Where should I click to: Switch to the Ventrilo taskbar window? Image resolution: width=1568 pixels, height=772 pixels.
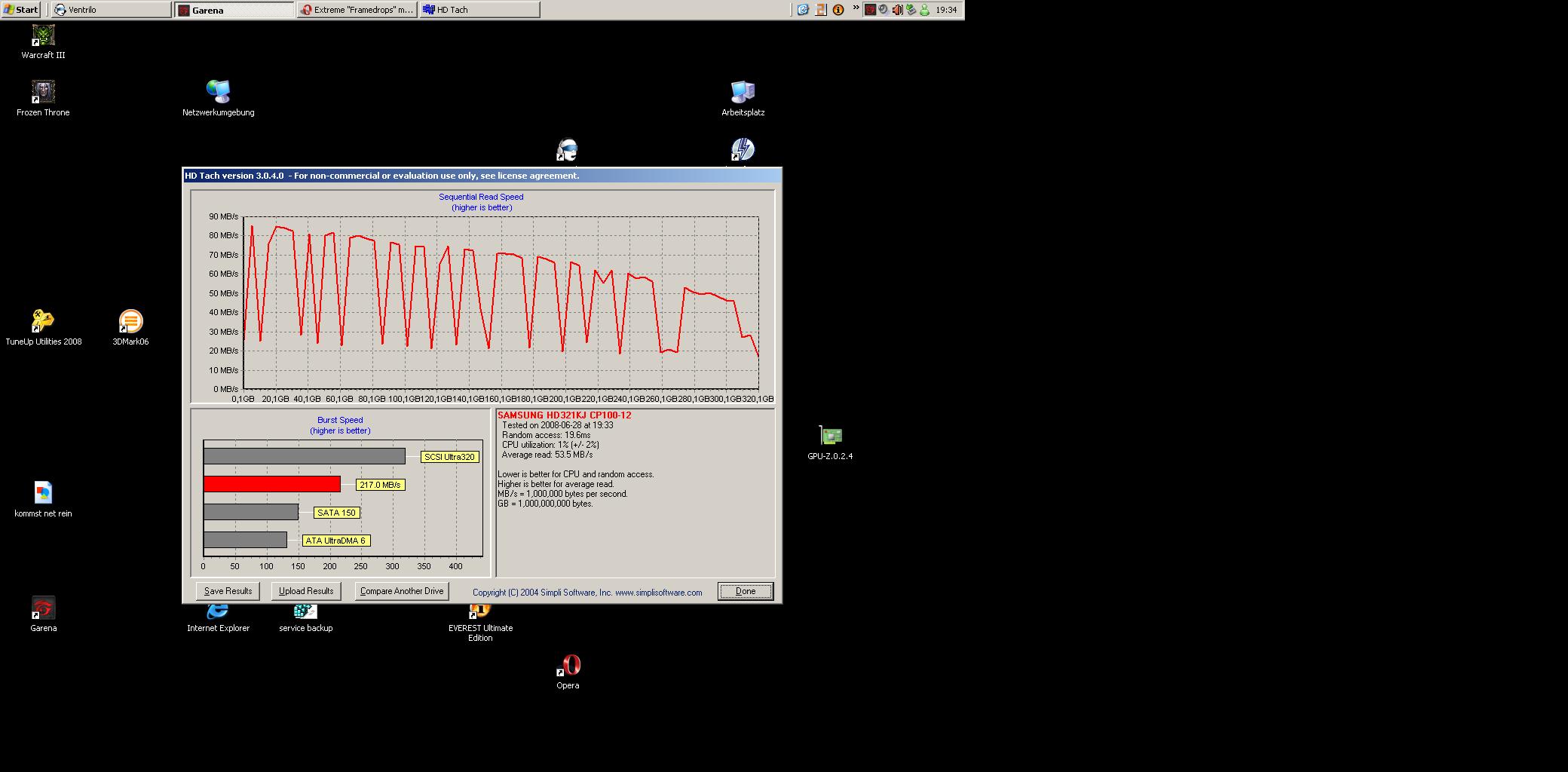(112, 10)
